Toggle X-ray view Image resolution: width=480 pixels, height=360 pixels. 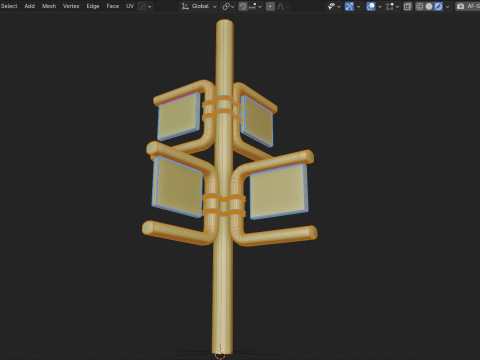(407, 6)
